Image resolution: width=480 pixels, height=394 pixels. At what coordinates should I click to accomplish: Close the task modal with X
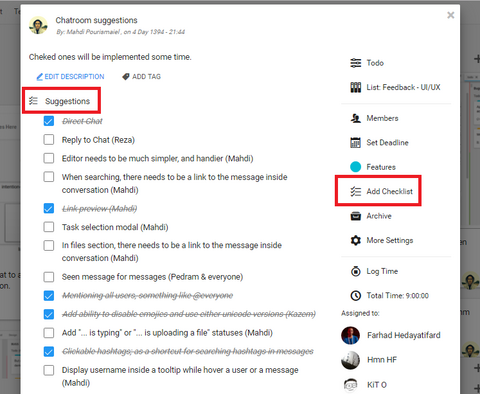click(451, 15)
